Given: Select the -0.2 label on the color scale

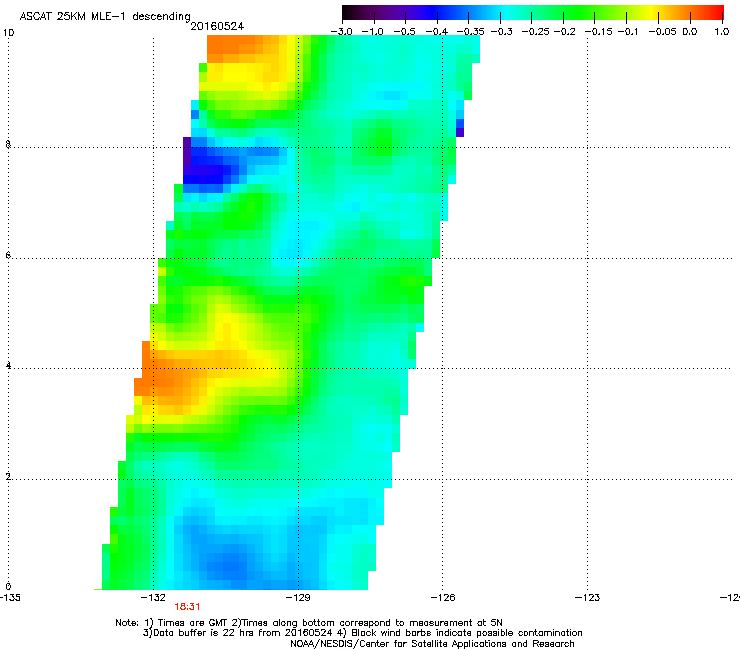Looking at the screenshot, I should tap(565, 32).
